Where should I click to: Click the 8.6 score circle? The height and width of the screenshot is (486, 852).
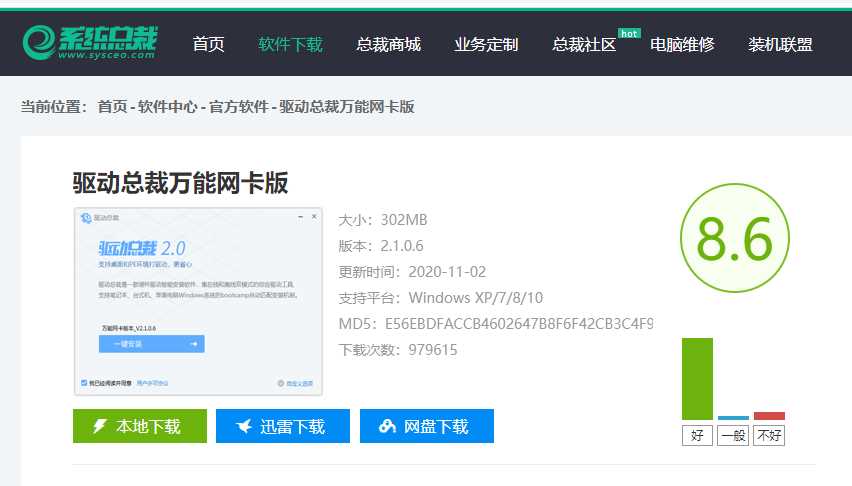pos(735,239)
